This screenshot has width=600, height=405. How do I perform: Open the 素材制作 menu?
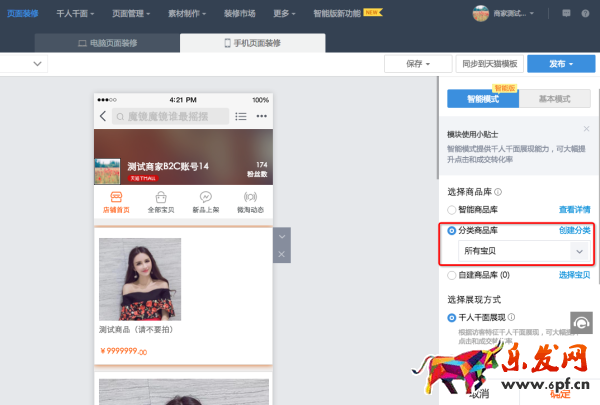click(x=187, y=14)
